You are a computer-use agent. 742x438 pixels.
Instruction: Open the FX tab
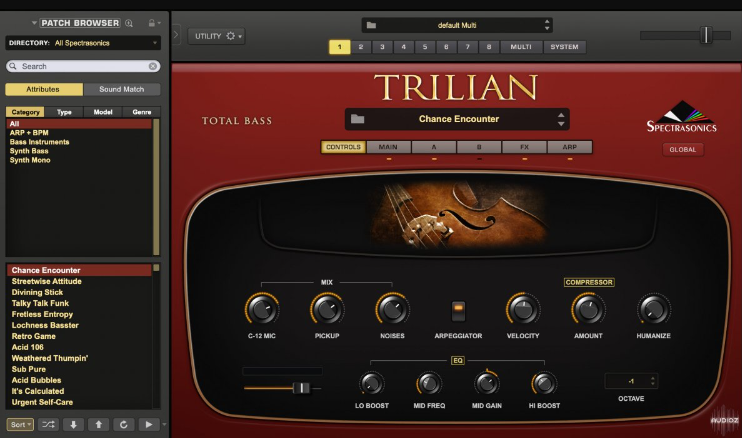pyautogui.click(x=524, y=147)
